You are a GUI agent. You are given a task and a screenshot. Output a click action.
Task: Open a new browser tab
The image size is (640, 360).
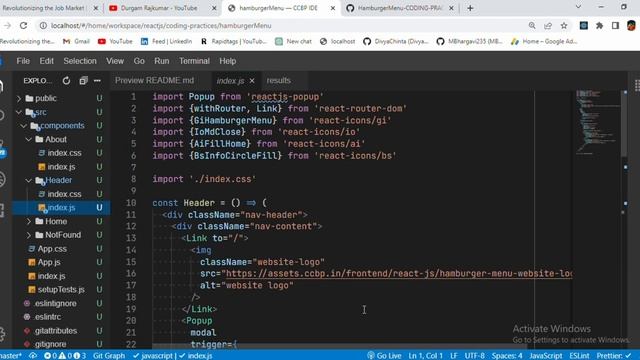pos(470,8)
